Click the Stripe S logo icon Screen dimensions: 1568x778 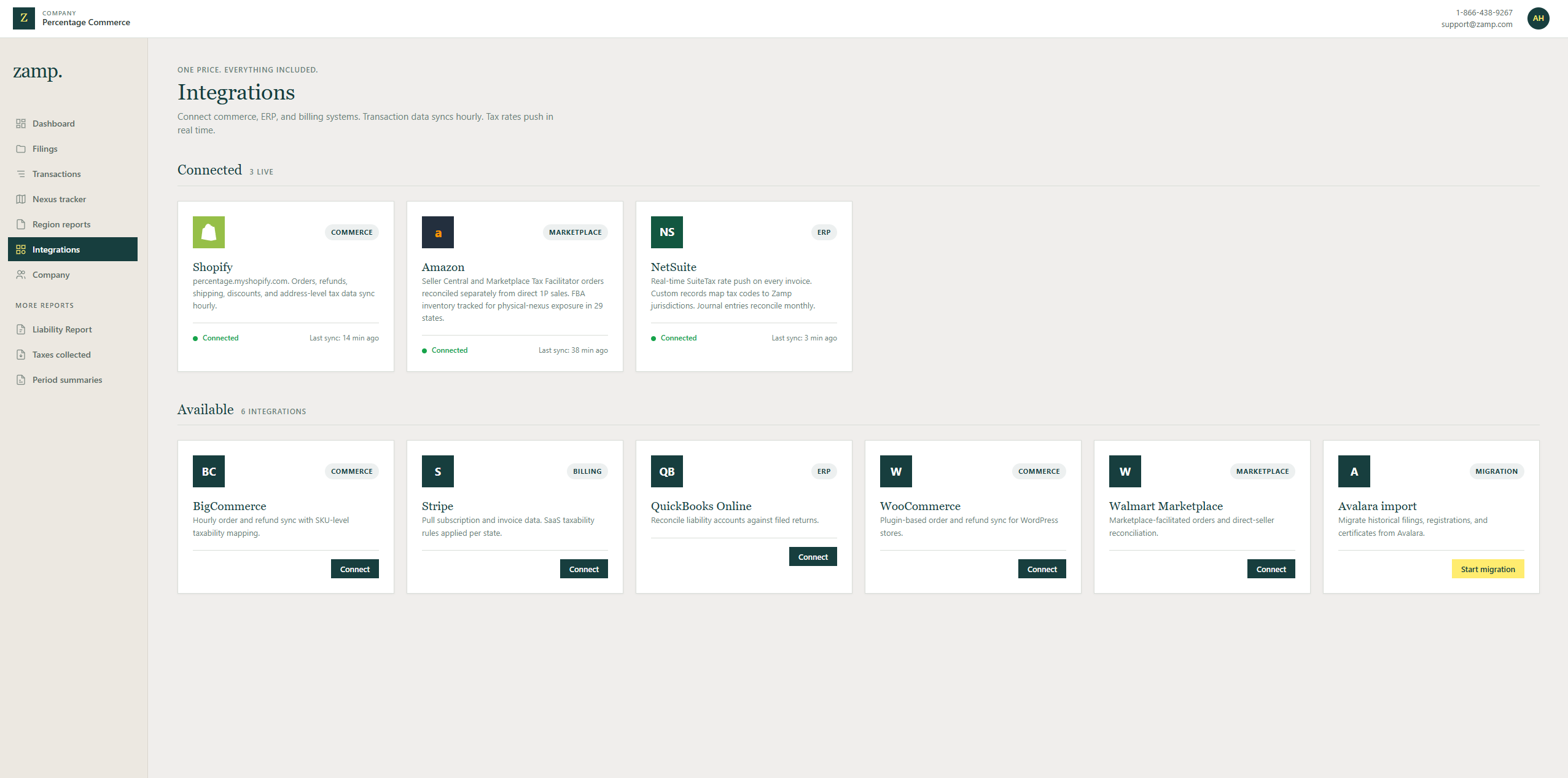(x=438, y=471)
